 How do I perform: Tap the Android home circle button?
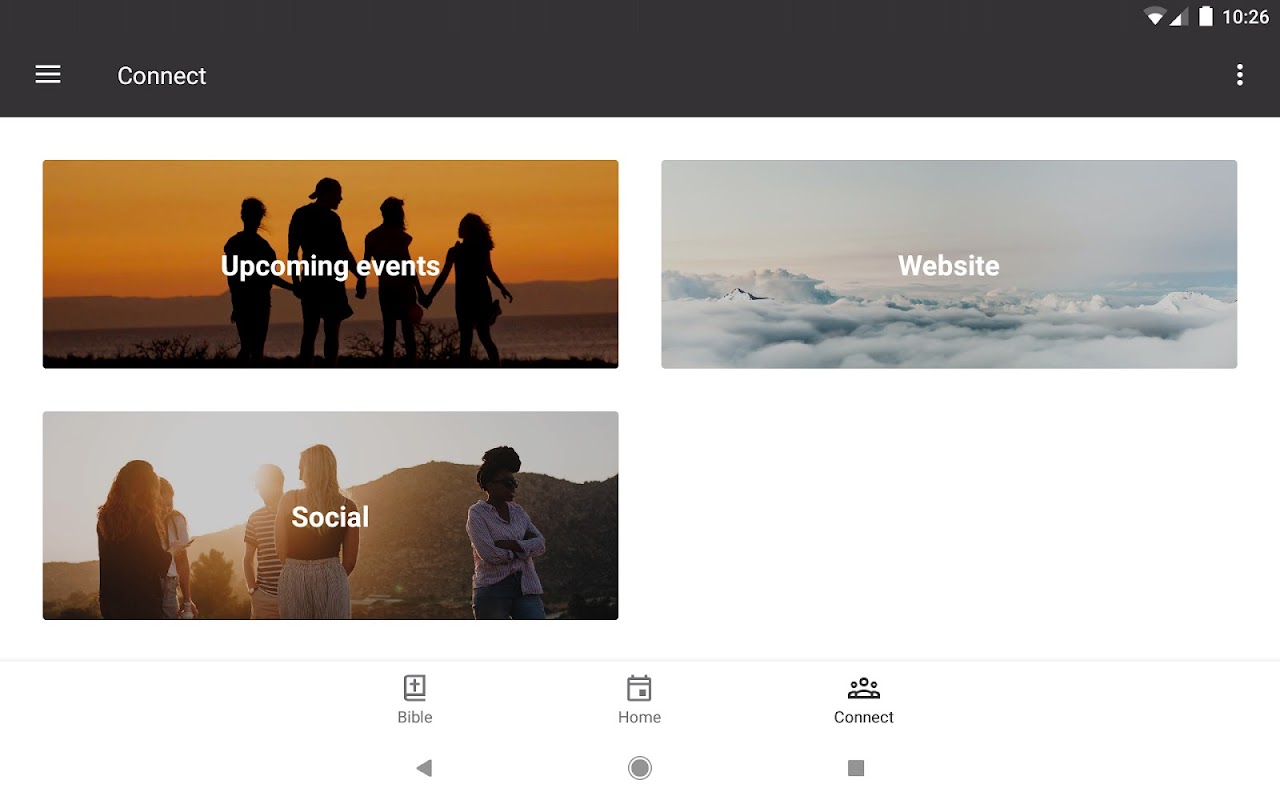pyautogui.click(x=640, y=768)
